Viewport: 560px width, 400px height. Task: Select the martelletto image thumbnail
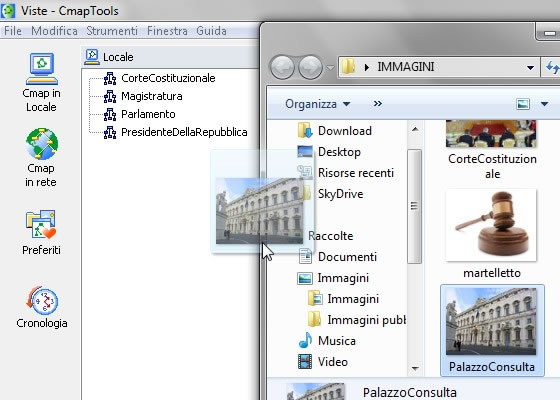(x=491, y=234)
